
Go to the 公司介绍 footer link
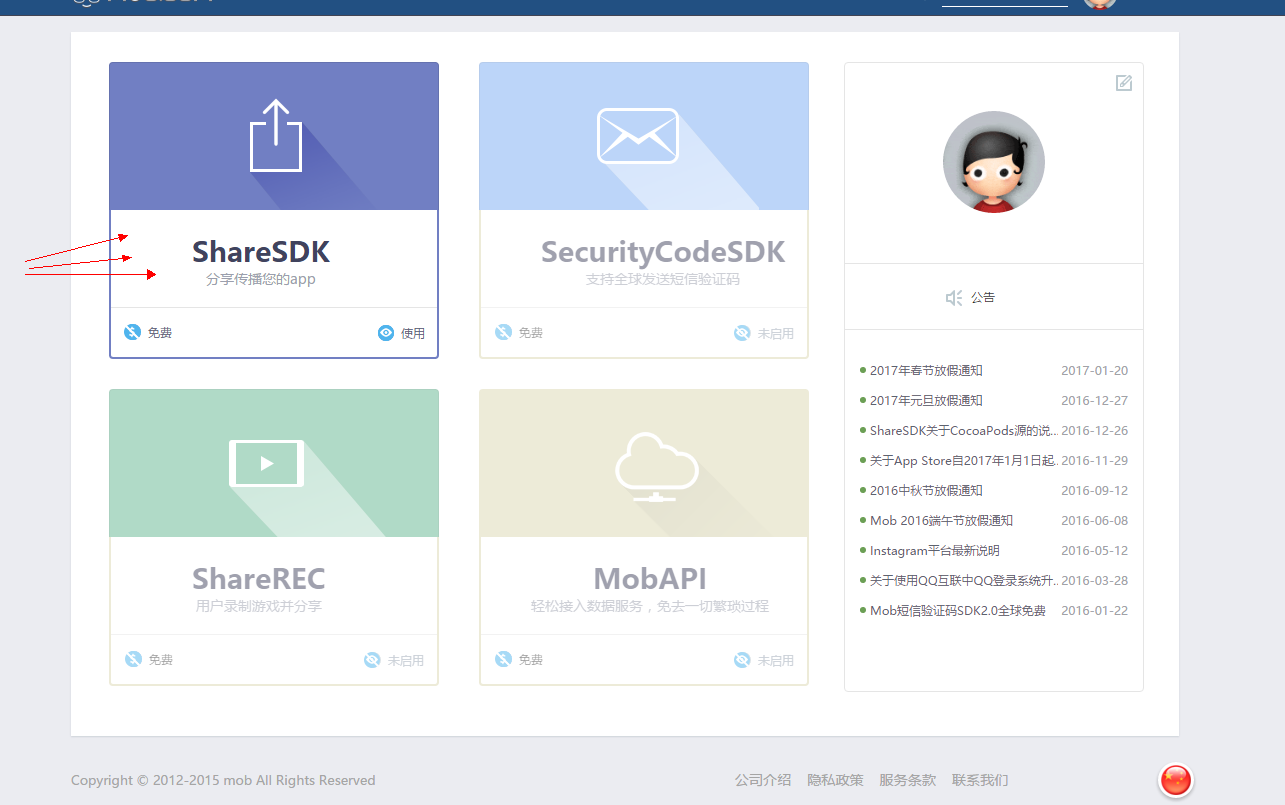[763, 780]
